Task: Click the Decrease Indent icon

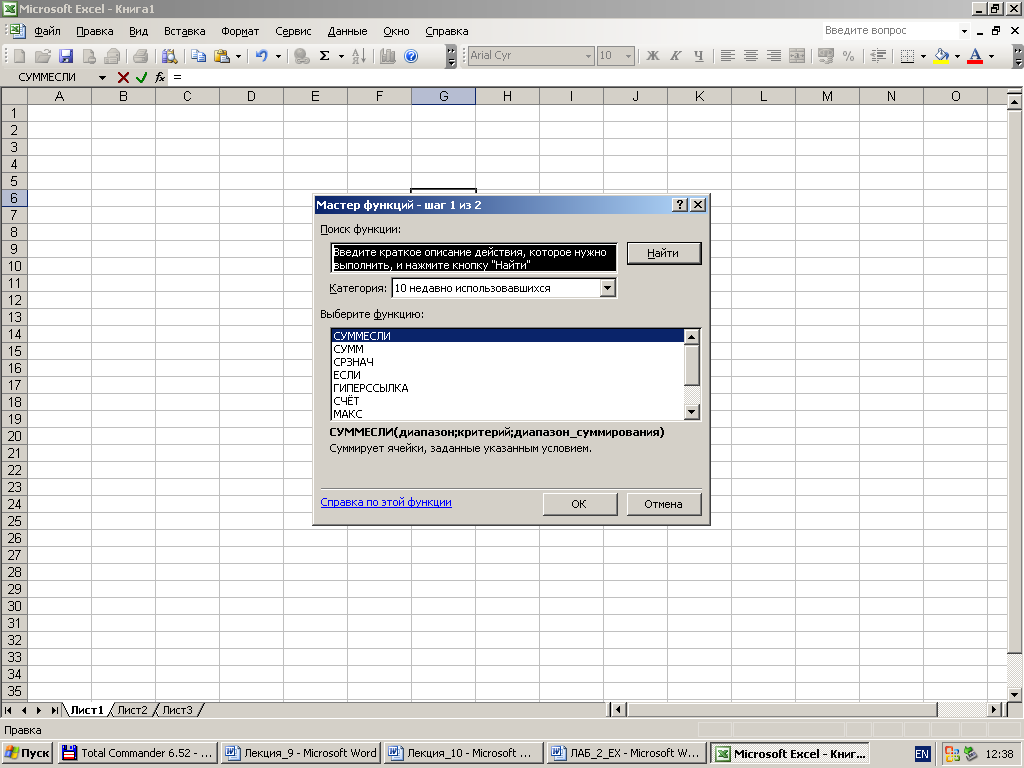Action: [x=878, y=56]
